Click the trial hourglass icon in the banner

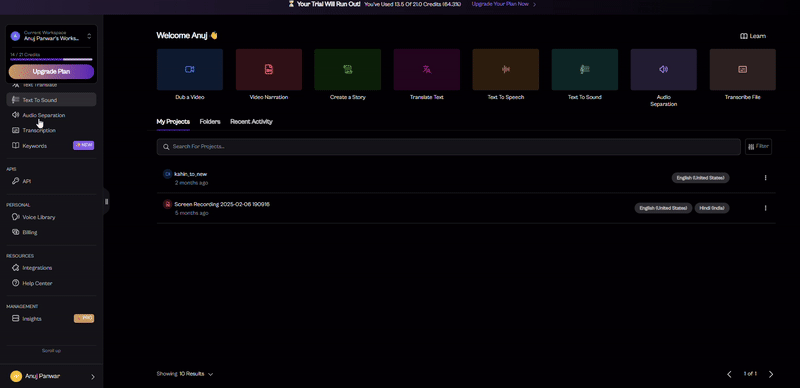click(291, 4)
